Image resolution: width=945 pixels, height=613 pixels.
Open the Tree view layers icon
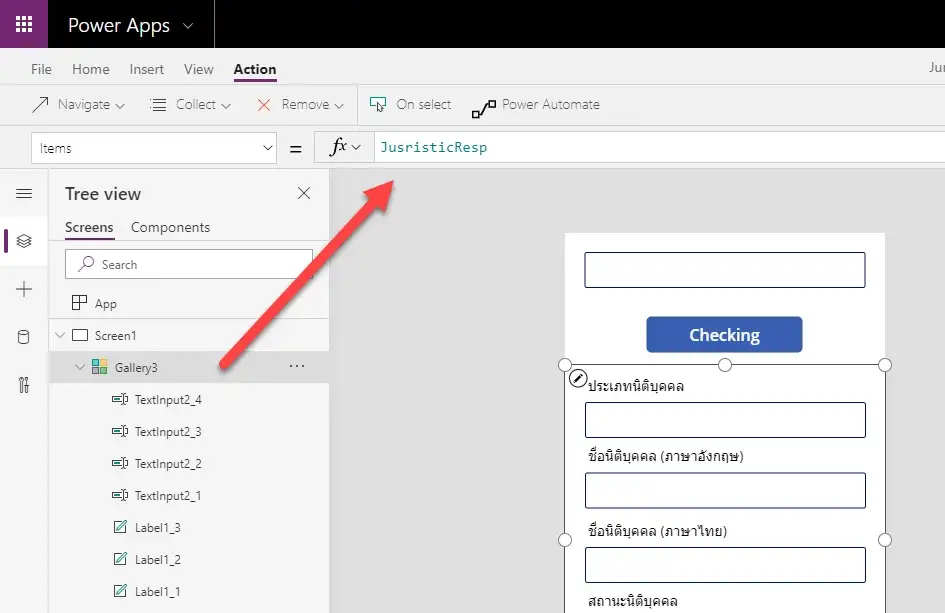coord(24,241)
